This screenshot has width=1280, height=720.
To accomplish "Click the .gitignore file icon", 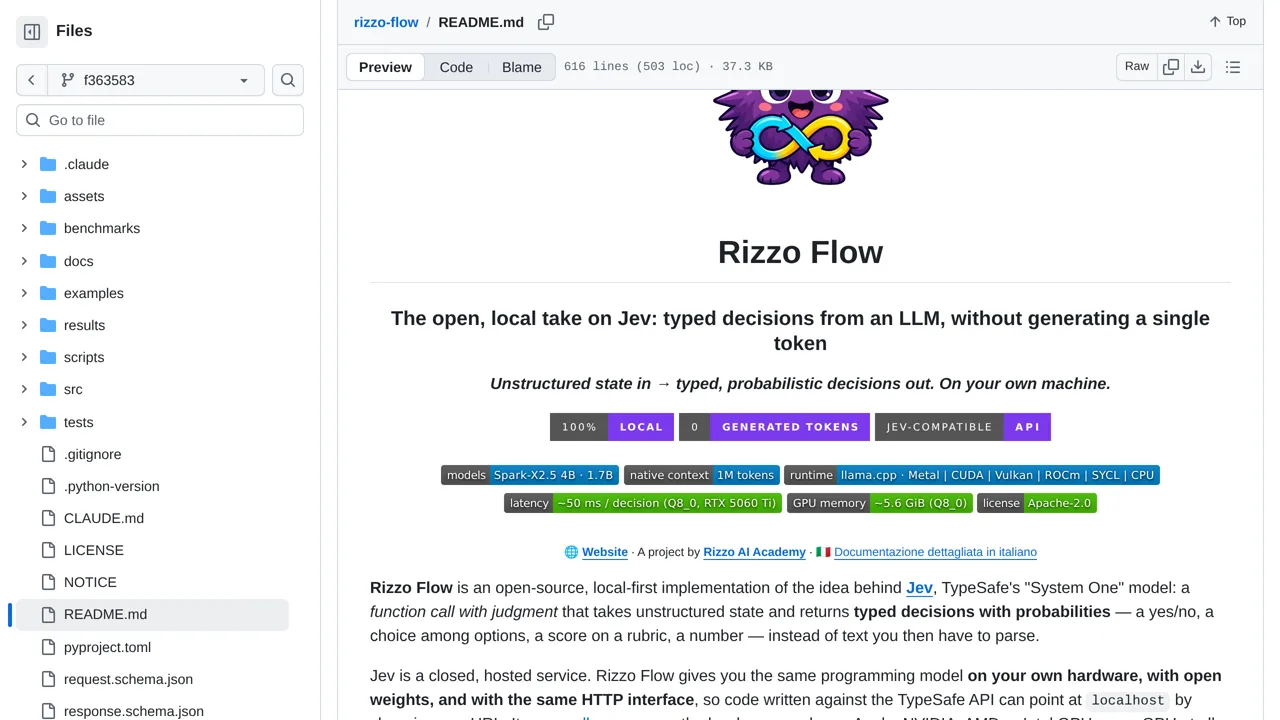I will coord(48,454).
